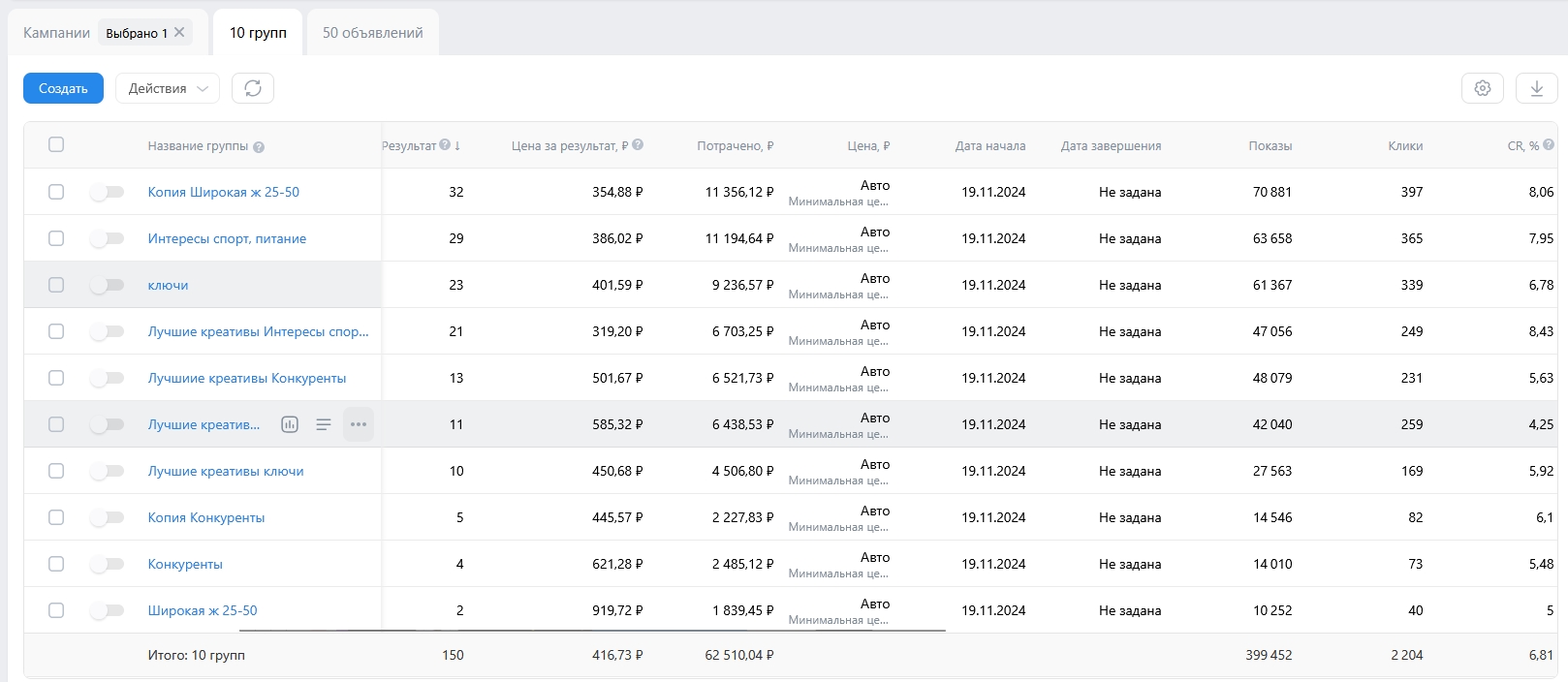Click help icon beside Цена за результат
1568x682 pixels.
point(638,145)
